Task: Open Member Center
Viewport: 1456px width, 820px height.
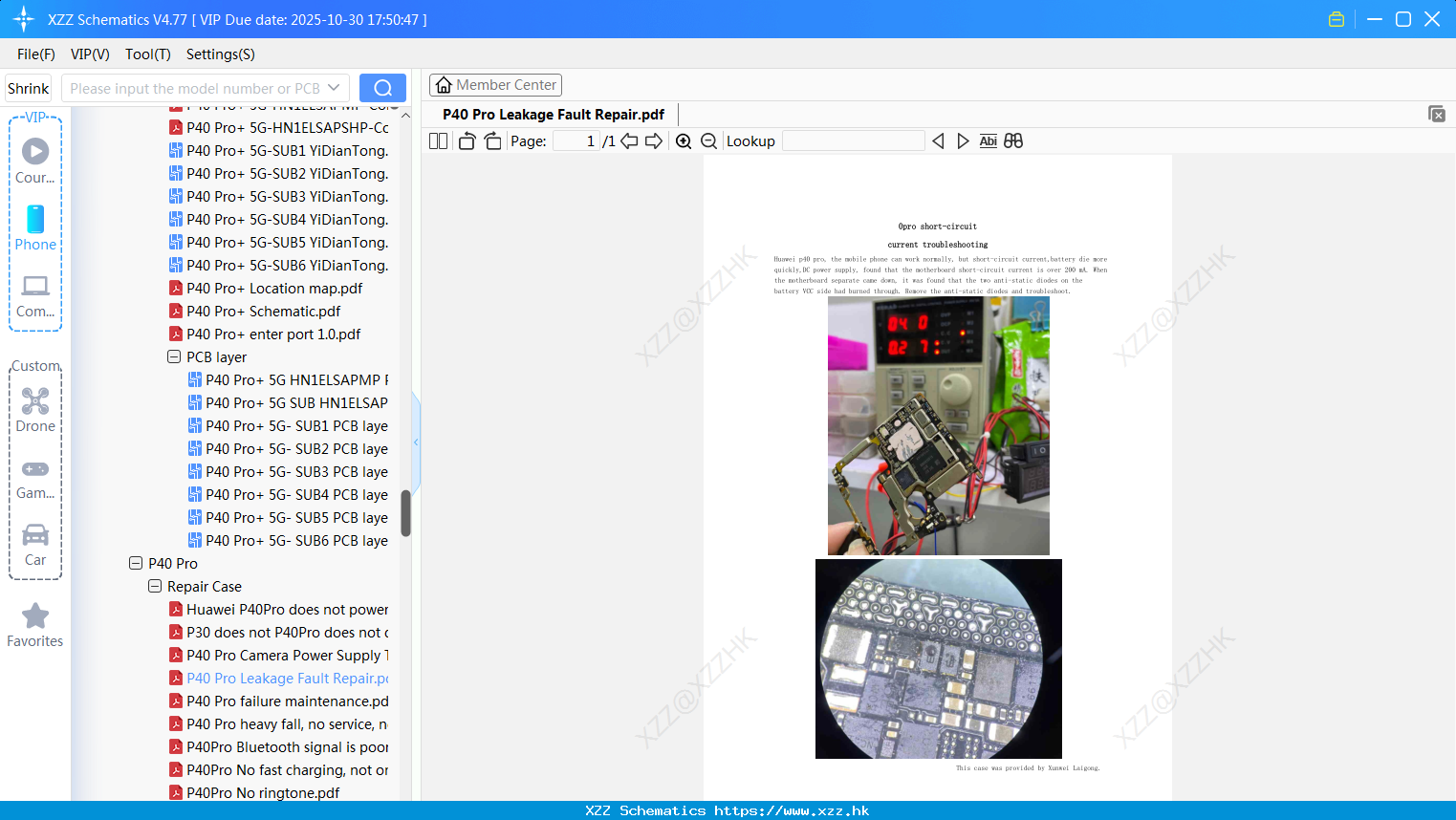Action: (495, 85)
